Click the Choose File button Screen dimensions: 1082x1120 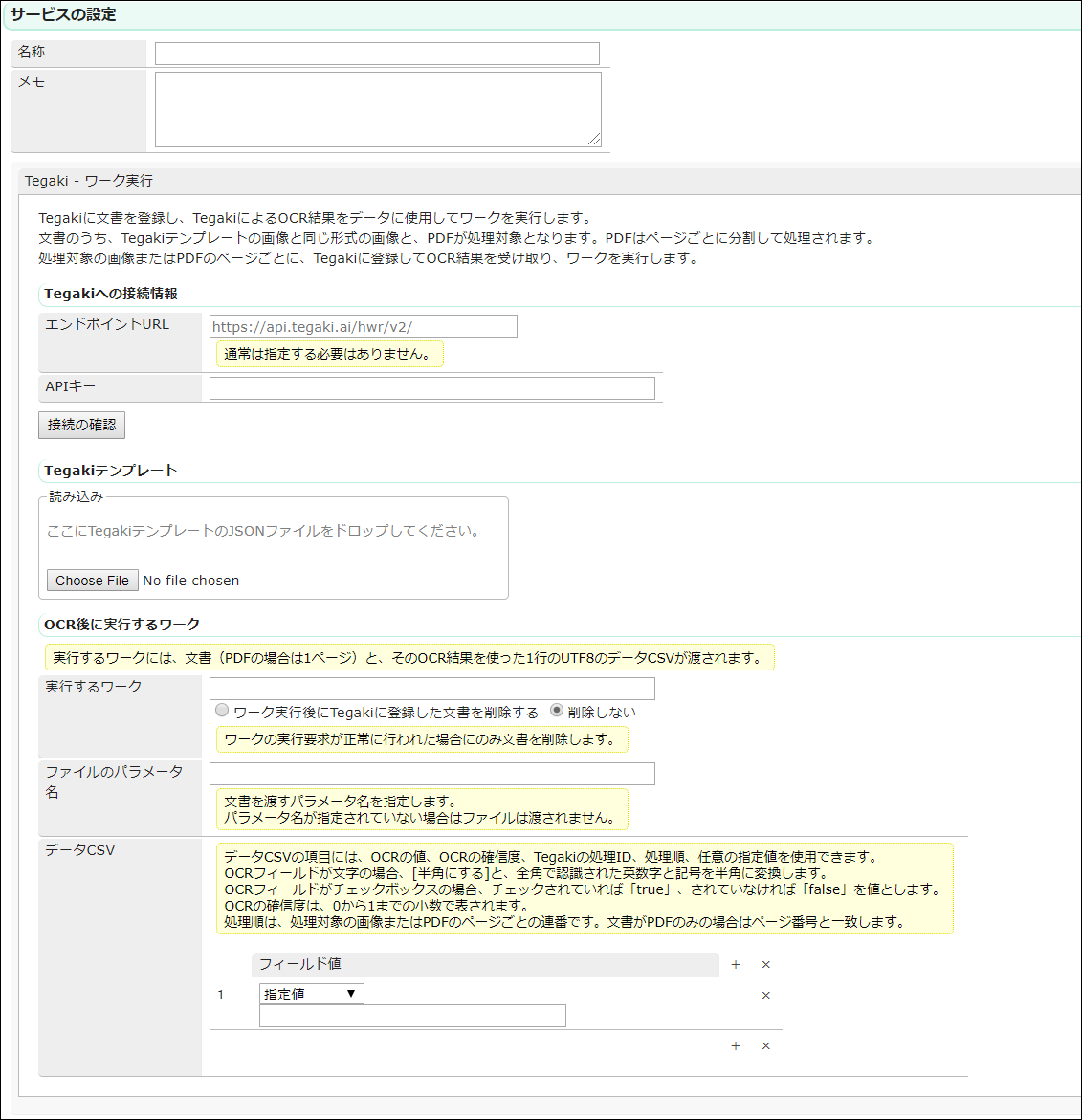[92, 581]
